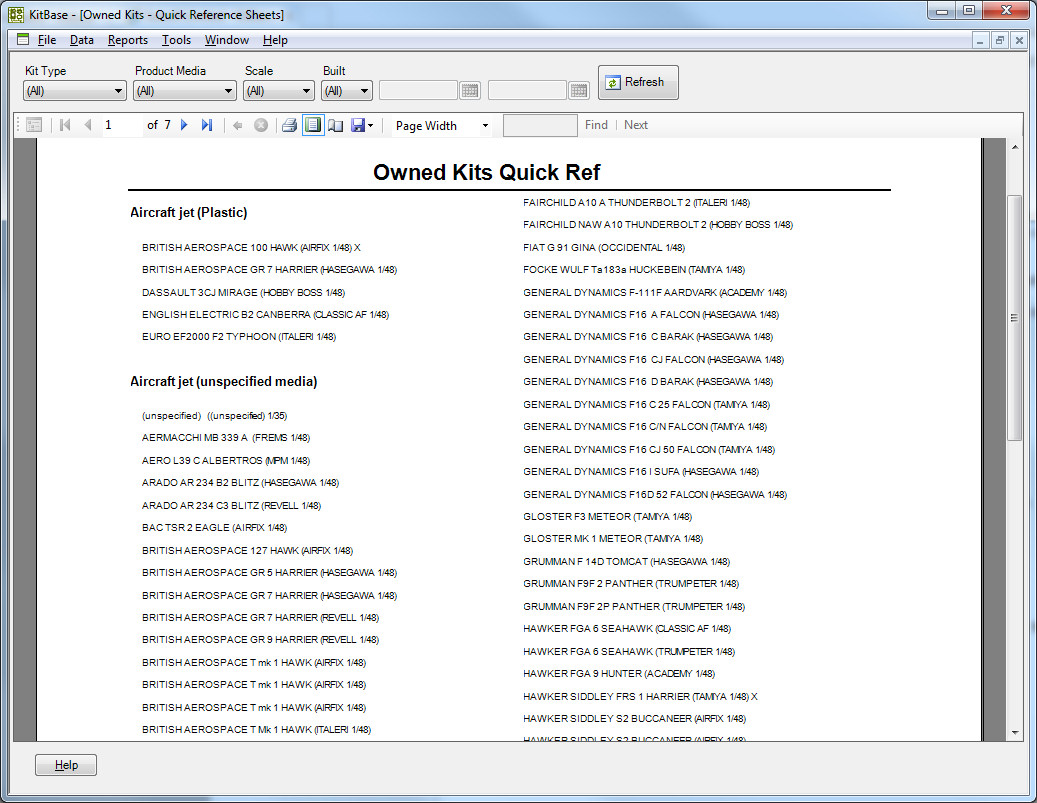Click the Next search link
The height and width of the screenshot is (803, 1037).
click(x=636, y=125)
